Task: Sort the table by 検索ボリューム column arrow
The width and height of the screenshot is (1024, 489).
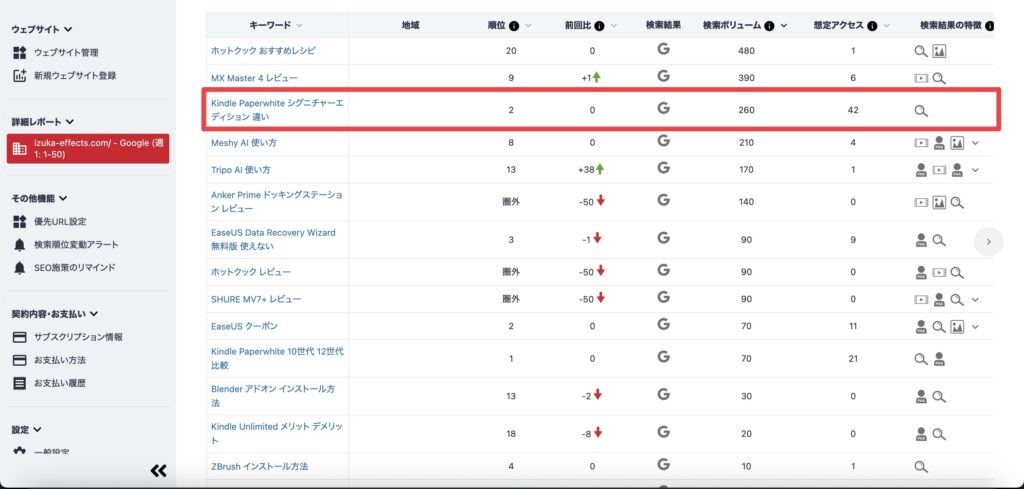Action: [783, 25]
